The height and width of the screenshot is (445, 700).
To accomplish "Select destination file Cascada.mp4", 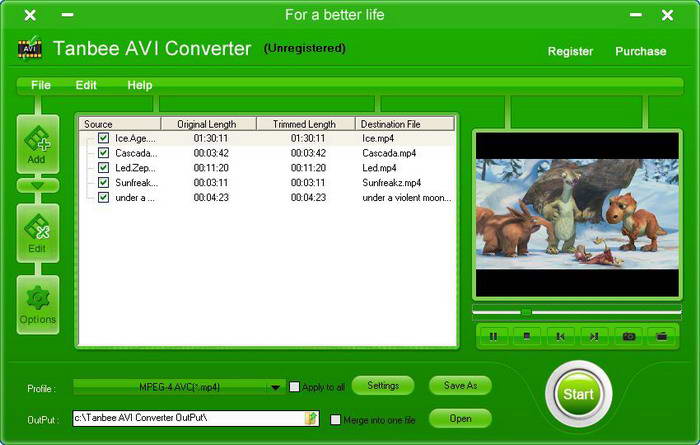I will pos(389,153).
